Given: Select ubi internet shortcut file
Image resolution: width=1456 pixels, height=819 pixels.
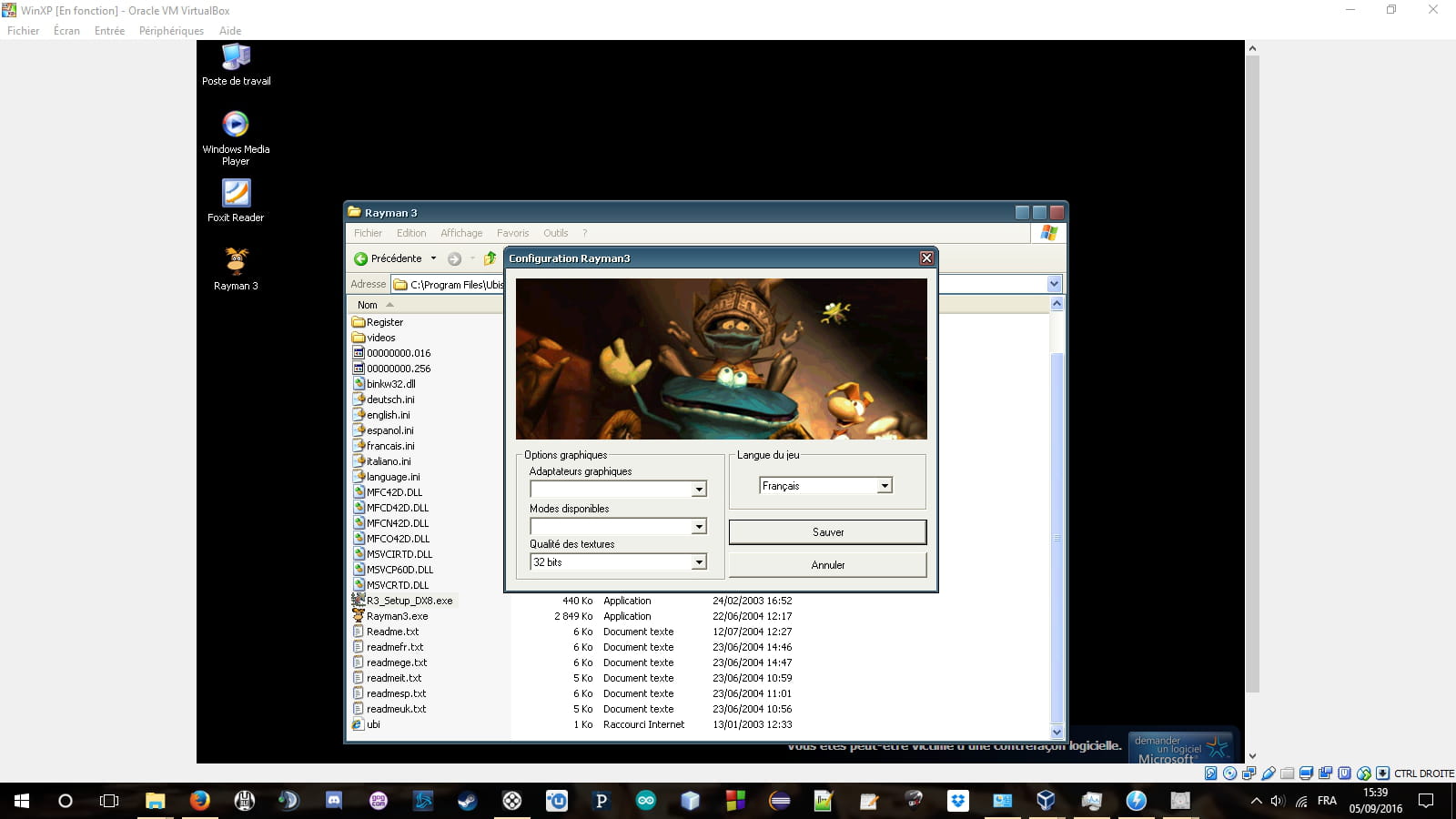Looking at the screenshot, I should [x=366, y=724].
